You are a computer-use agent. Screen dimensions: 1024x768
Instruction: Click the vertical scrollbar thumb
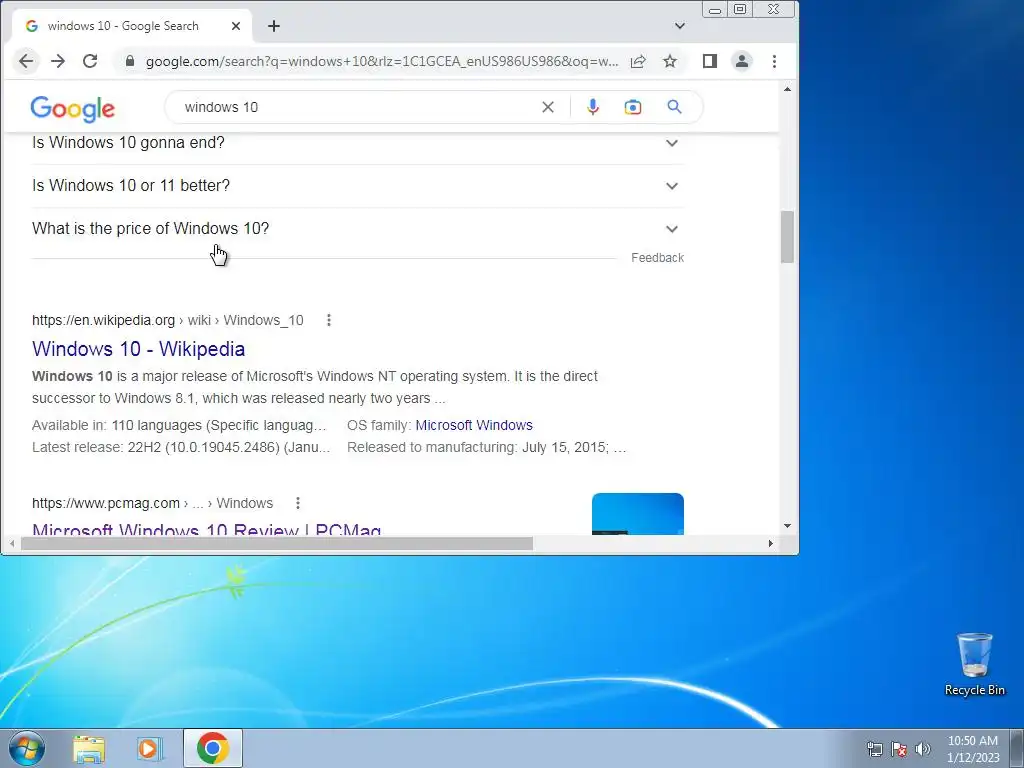click(x=788, y=237)
